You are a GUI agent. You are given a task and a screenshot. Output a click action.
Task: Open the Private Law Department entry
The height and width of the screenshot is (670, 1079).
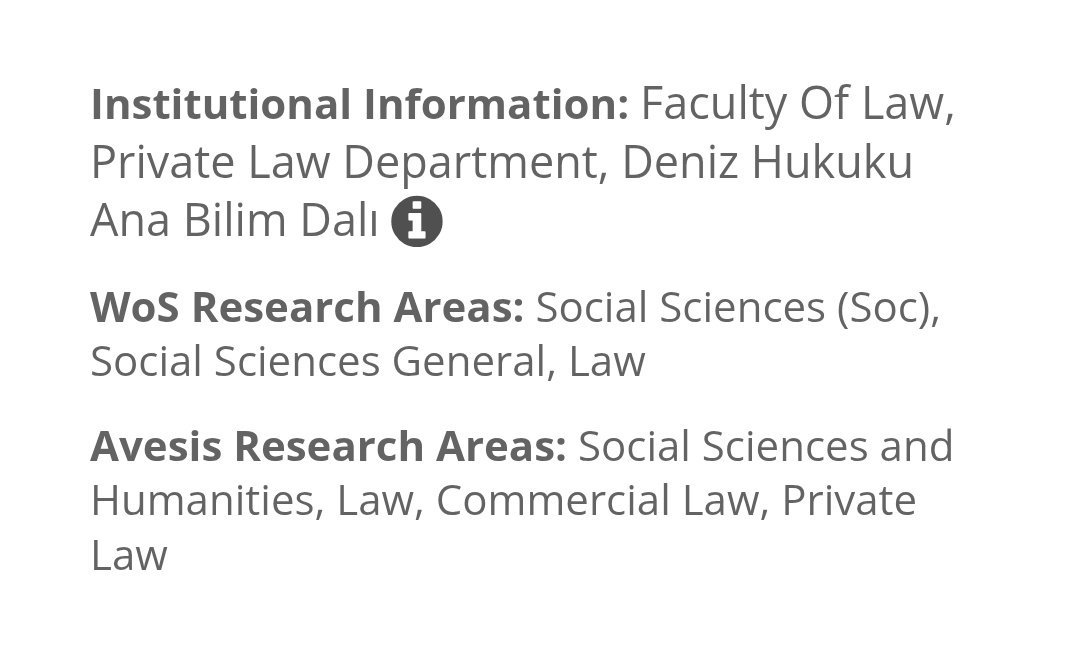click(x=343, y=163)
